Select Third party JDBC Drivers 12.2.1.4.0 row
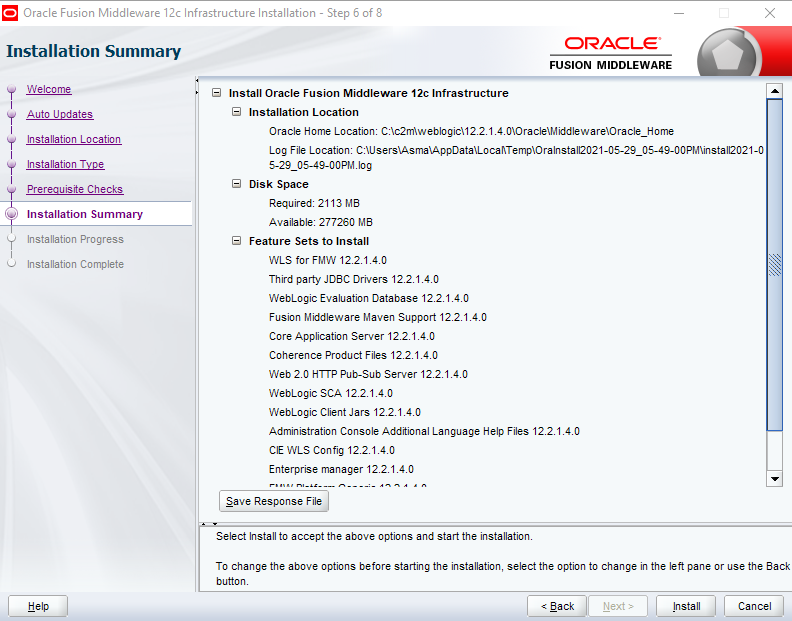Screen dimensions: 792x621 354,279
